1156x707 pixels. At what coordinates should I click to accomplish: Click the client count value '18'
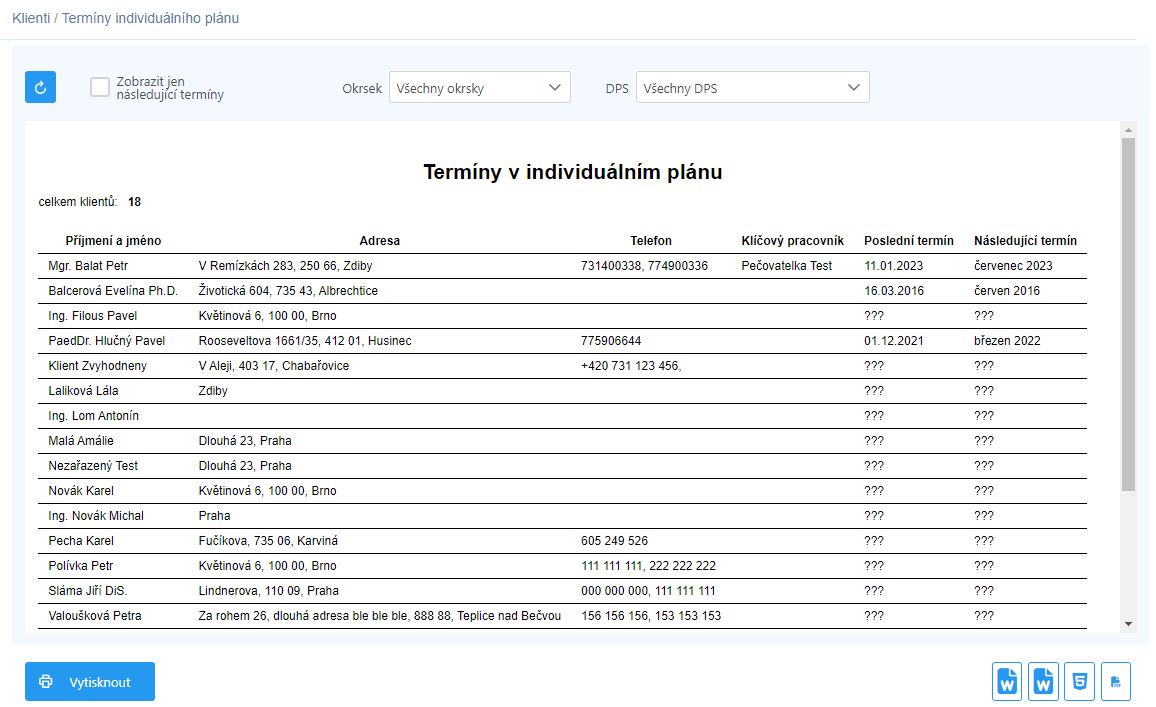(134, 202)
